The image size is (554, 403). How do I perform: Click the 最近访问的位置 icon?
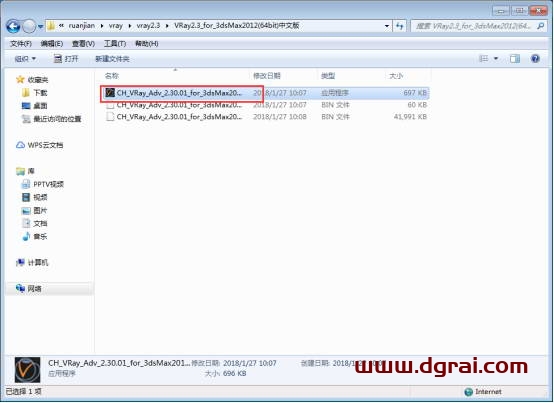[x=26, y=119]
